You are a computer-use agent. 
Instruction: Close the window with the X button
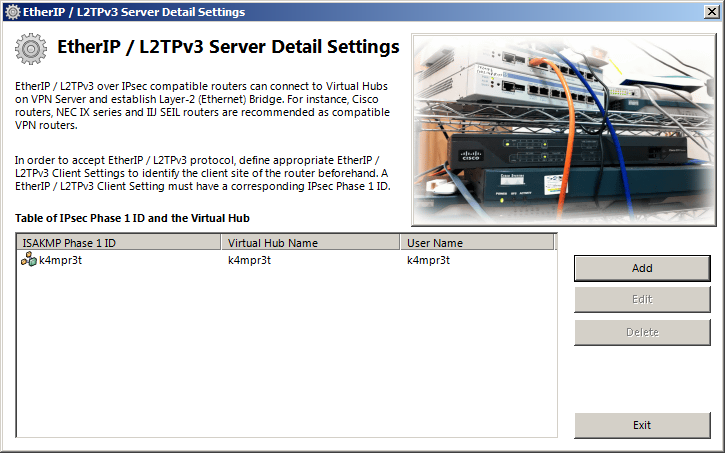[x=711, y=12]
